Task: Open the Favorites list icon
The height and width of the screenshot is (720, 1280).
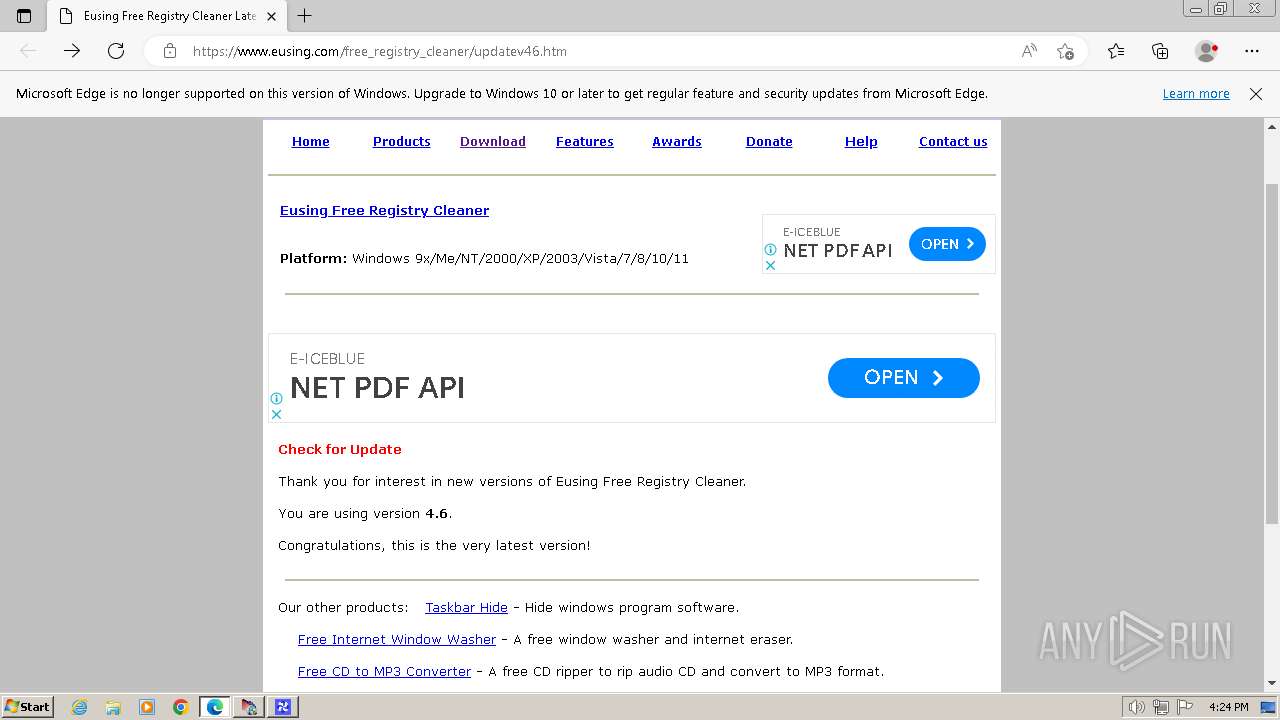Action: click(1116, 51)
